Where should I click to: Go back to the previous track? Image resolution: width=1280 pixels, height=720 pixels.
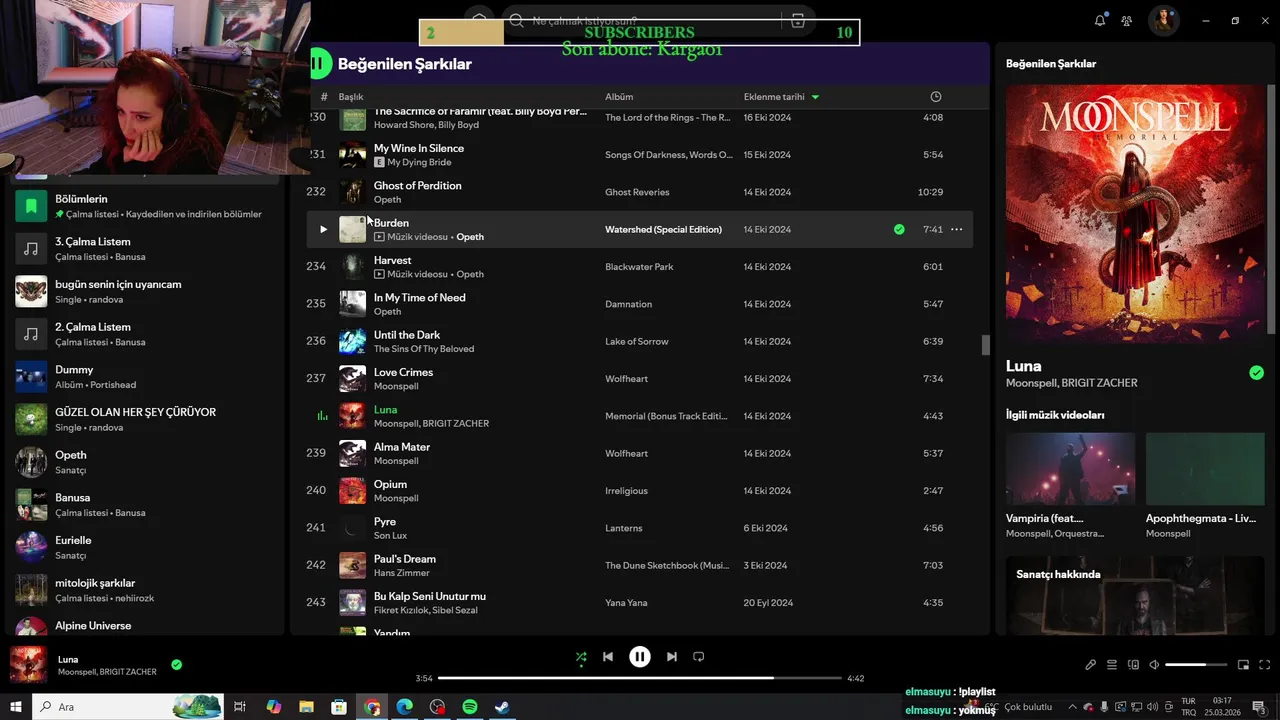coord(607,657)
